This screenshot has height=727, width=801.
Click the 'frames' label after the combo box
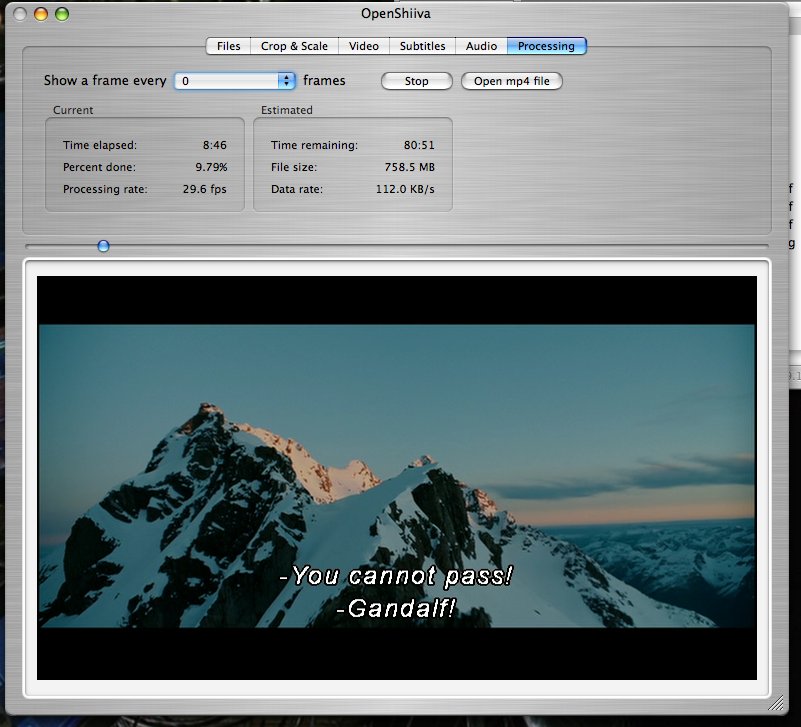coord(324,81)
